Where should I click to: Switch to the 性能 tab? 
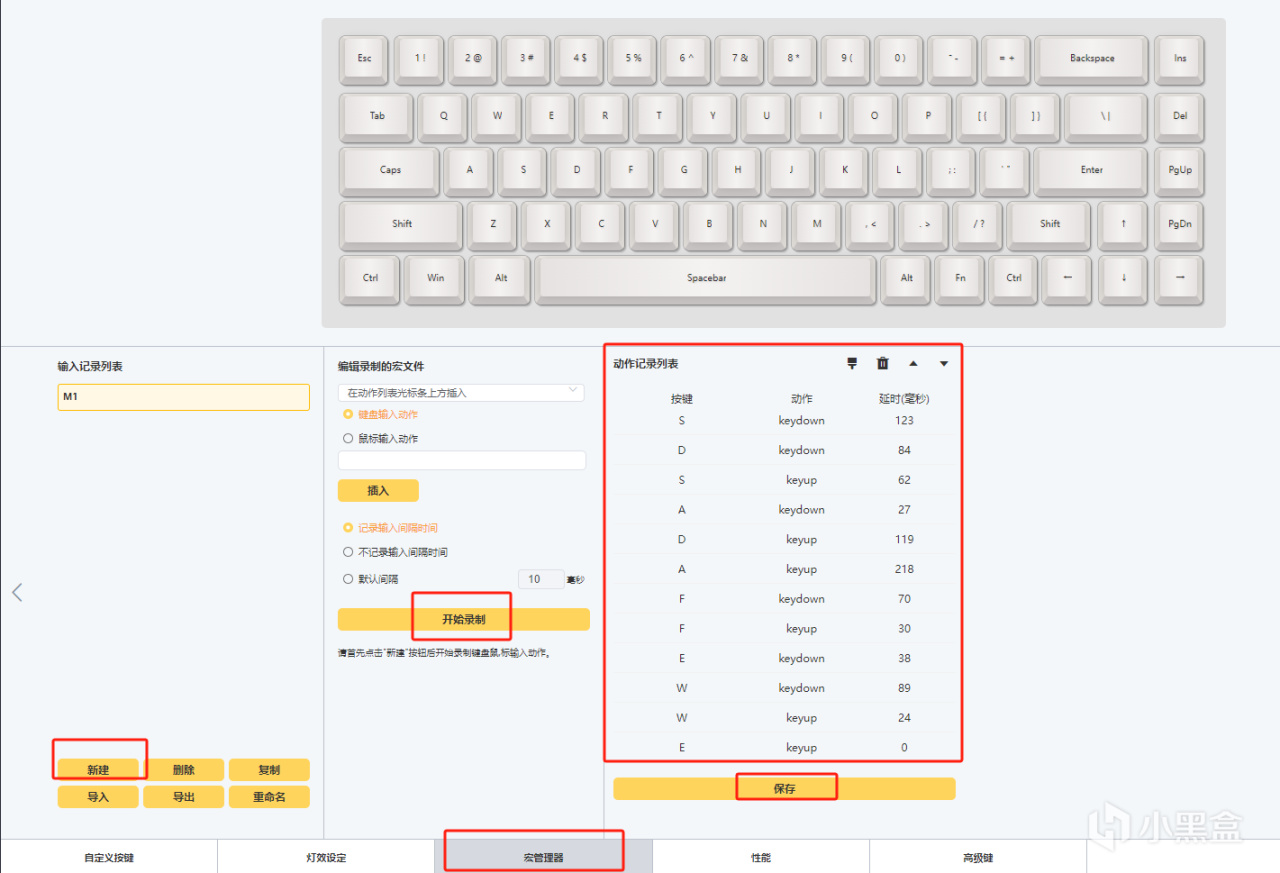(x=761, y=857)
